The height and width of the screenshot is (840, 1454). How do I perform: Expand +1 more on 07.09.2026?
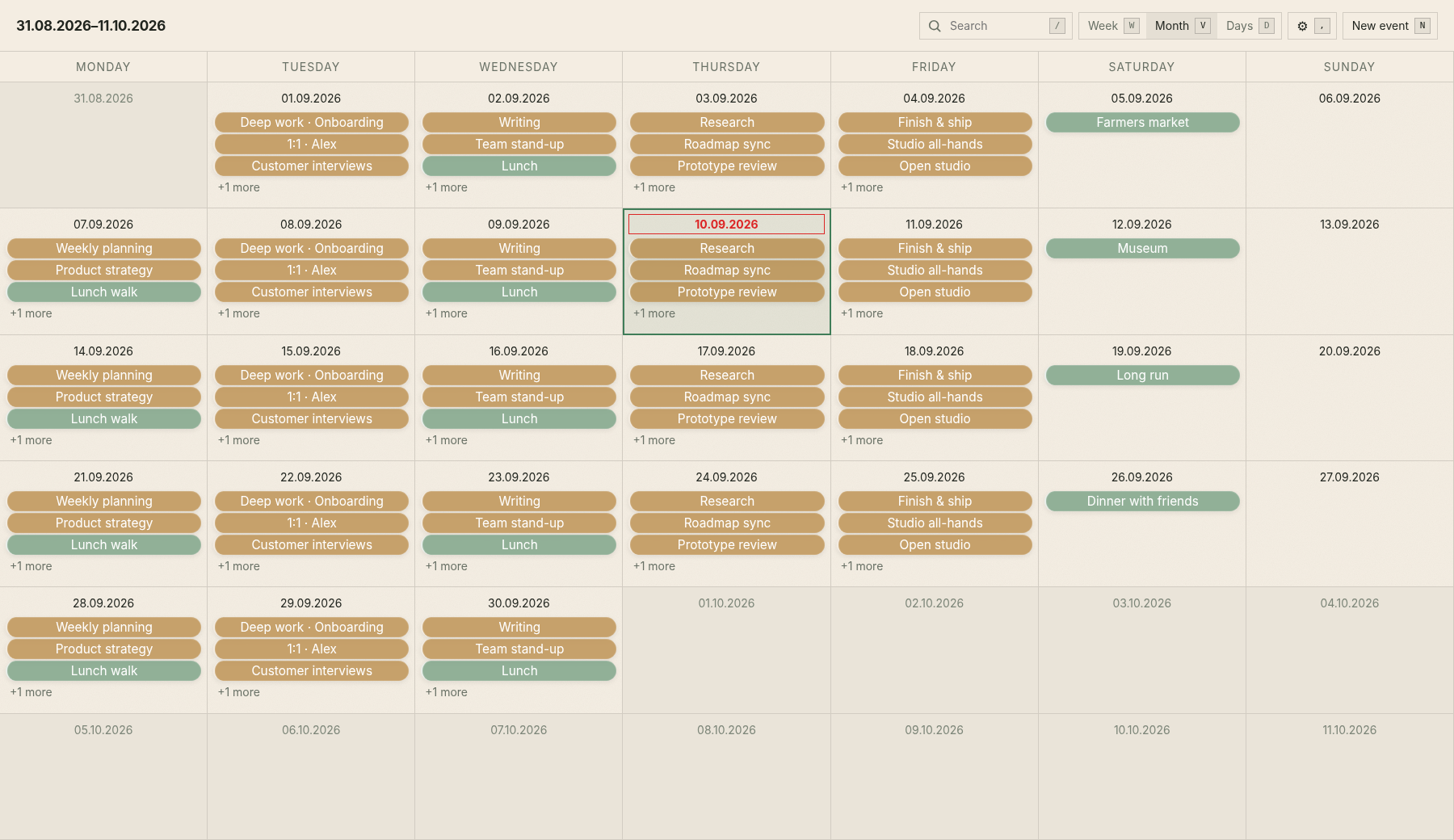(x=31, y=313)
